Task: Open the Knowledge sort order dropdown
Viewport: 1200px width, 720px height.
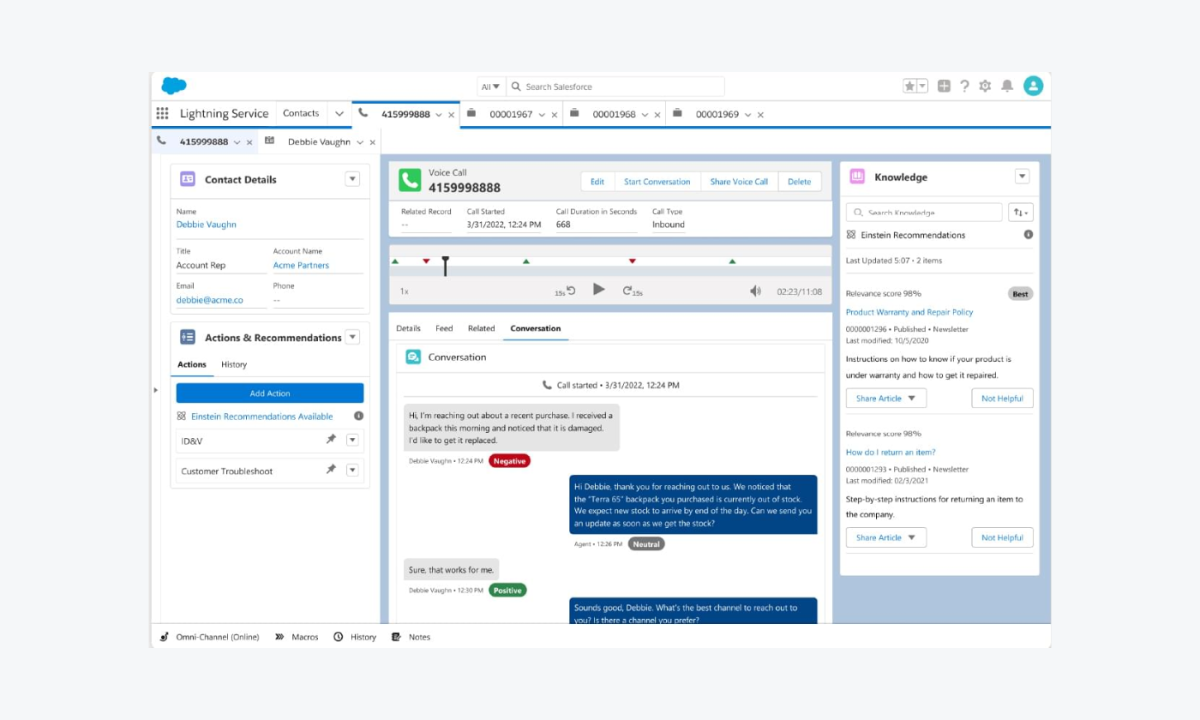Action: point(1021,212)
